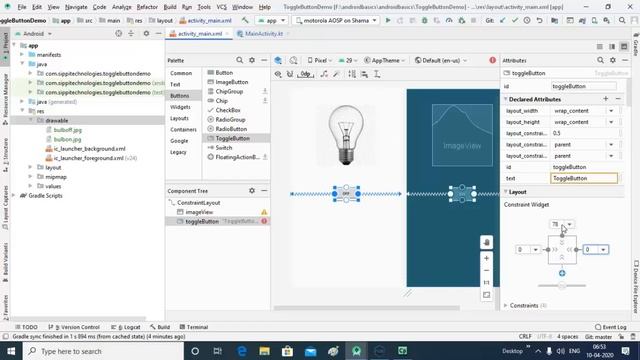Click the toggleButton id input field
The width and height of the screenshot is (640, 360).
click(x=584, y=86)
